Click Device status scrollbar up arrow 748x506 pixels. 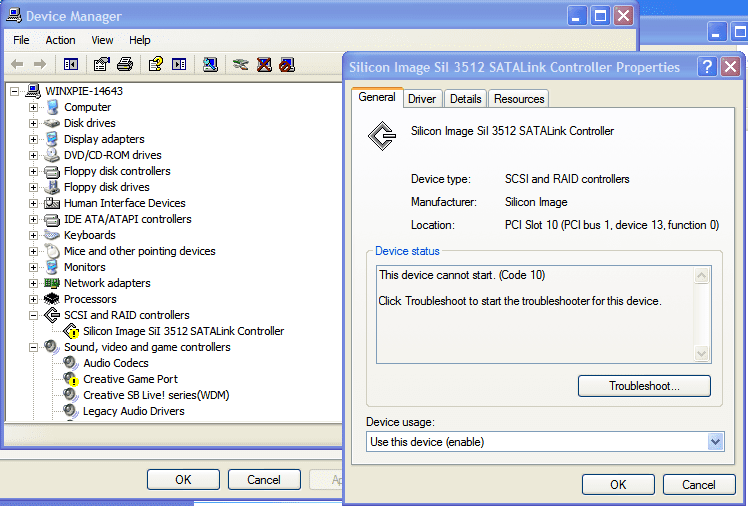pyautogui.click(x=701, y=276)
